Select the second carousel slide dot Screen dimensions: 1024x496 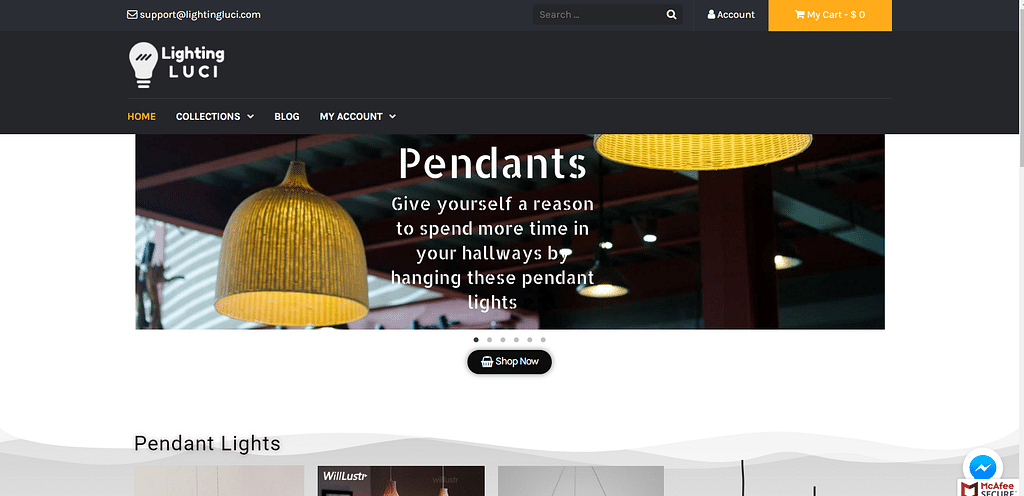(x=489, y=339)
